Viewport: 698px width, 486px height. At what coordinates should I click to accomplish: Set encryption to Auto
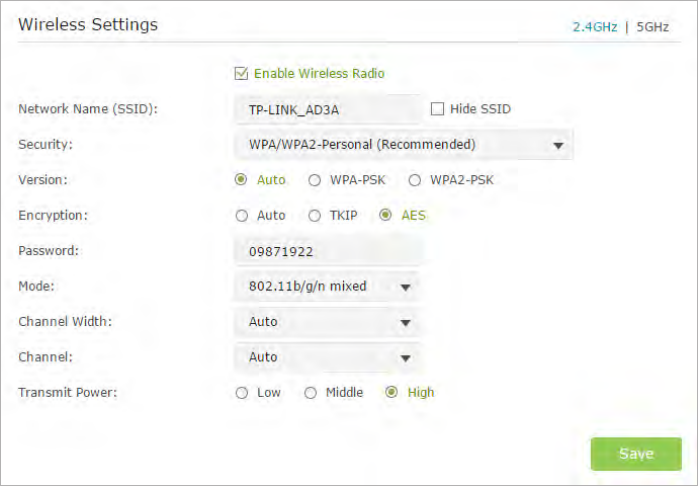[241, 216]
